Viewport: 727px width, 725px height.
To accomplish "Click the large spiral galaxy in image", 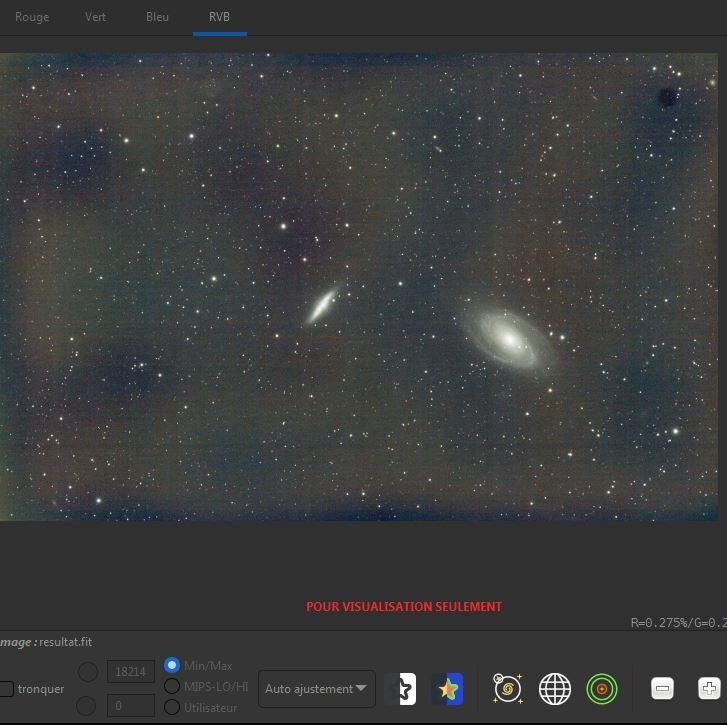I will [x=508, y=339].
